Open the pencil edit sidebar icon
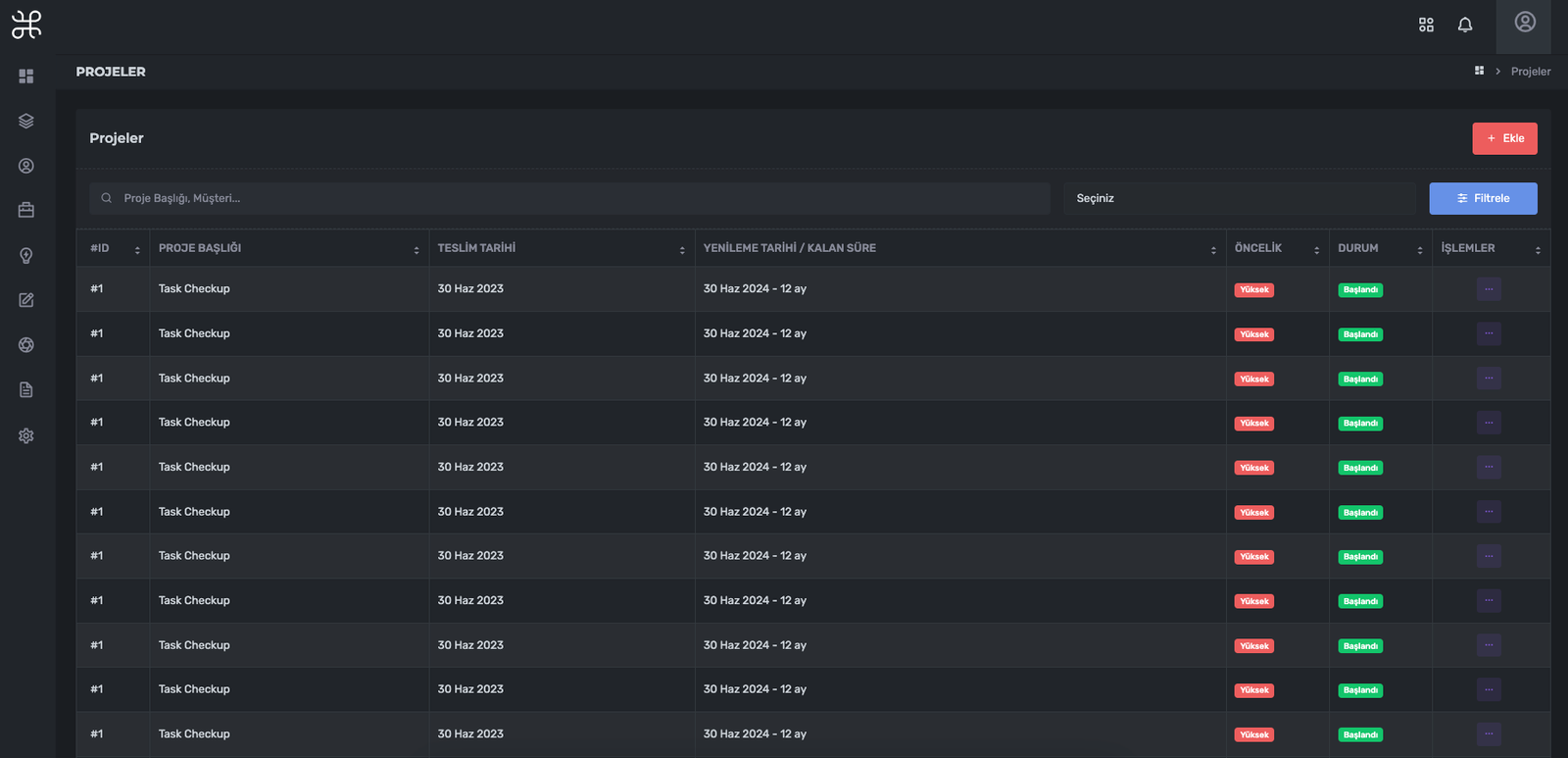The width and height of the screenshot is (1568, 758). 26,300
